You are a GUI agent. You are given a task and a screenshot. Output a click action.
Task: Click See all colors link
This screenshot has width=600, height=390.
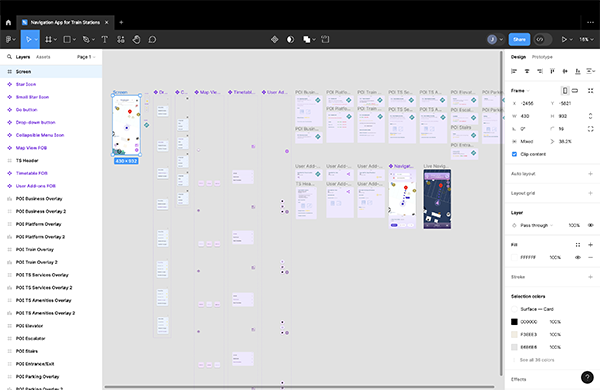point(537,360)
